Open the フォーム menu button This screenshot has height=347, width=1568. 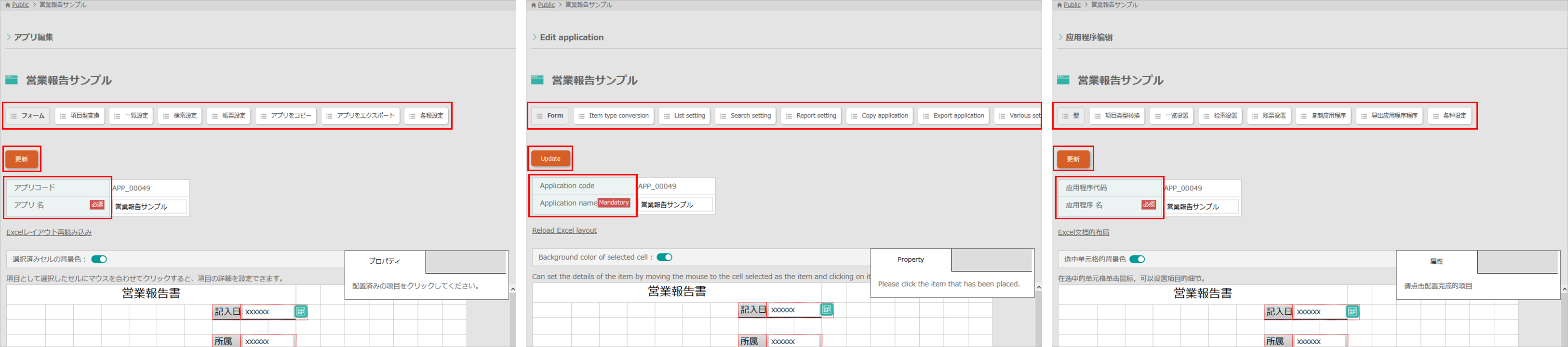coord(28,116)
